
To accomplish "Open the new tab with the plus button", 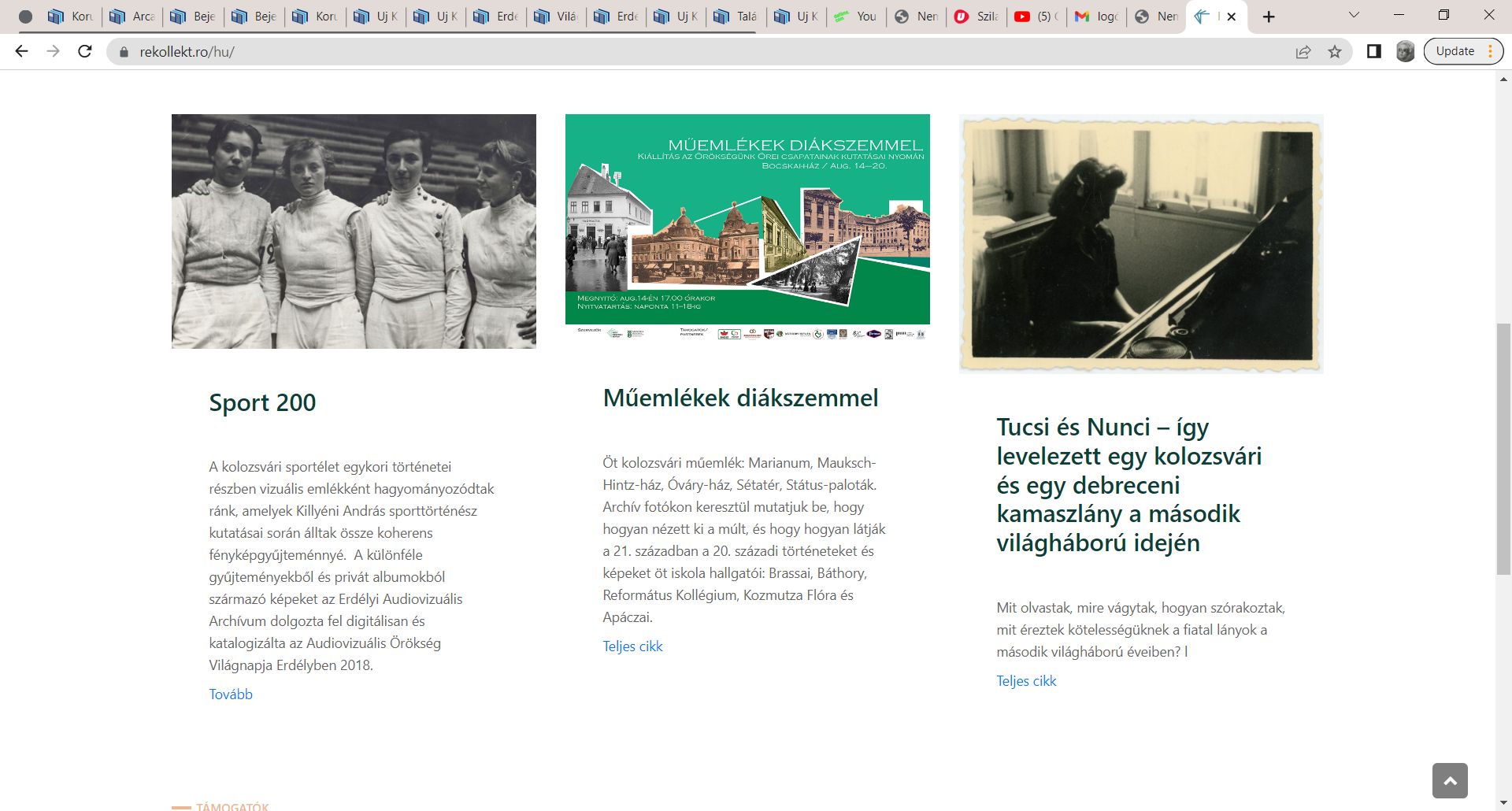I will pos(1269,17).
